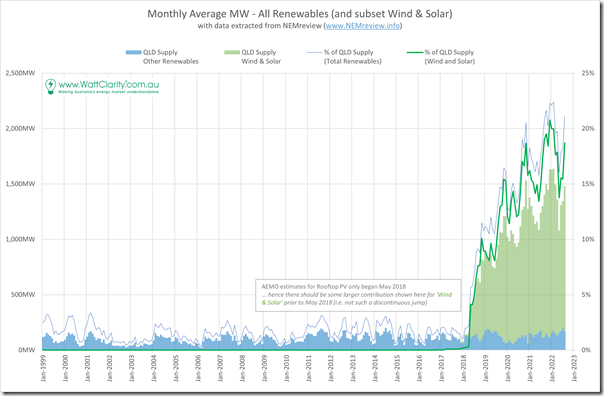Click the '2,500MW' left axis label
This screenshot has height=396, width=604.
click(x=20, y=73)
